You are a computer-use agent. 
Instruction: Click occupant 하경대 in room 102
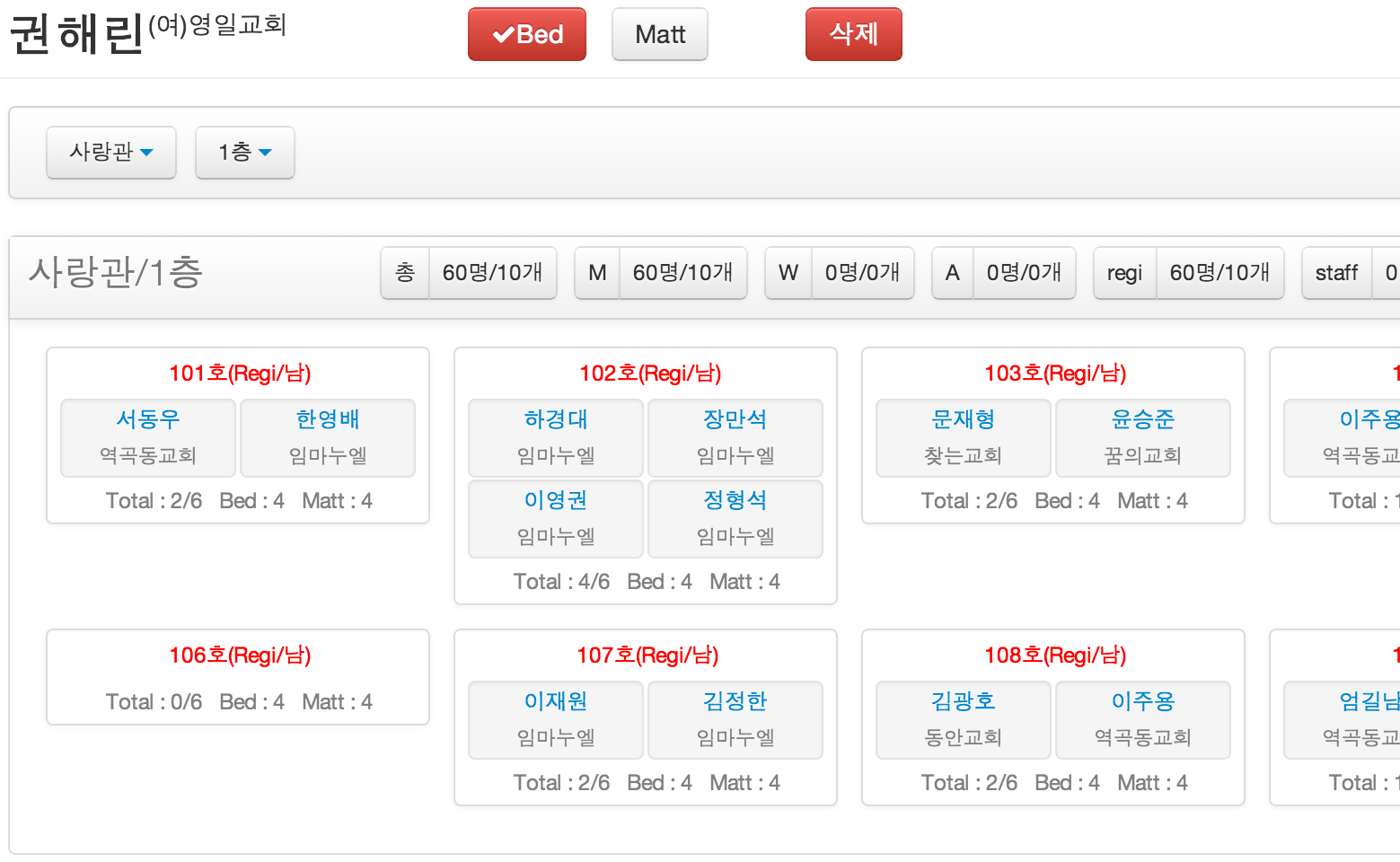tap(556, 419)
